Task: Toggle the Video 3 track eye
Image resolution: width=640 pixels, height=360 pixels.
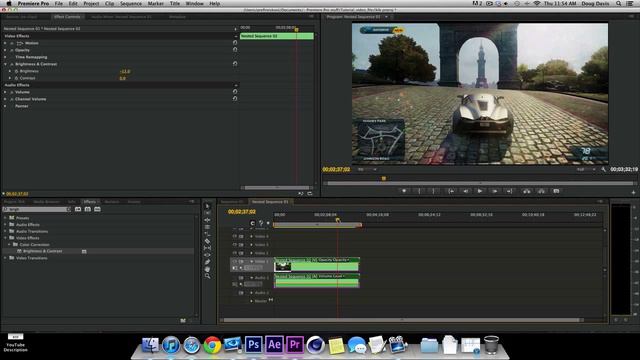Action: (235, 244)
